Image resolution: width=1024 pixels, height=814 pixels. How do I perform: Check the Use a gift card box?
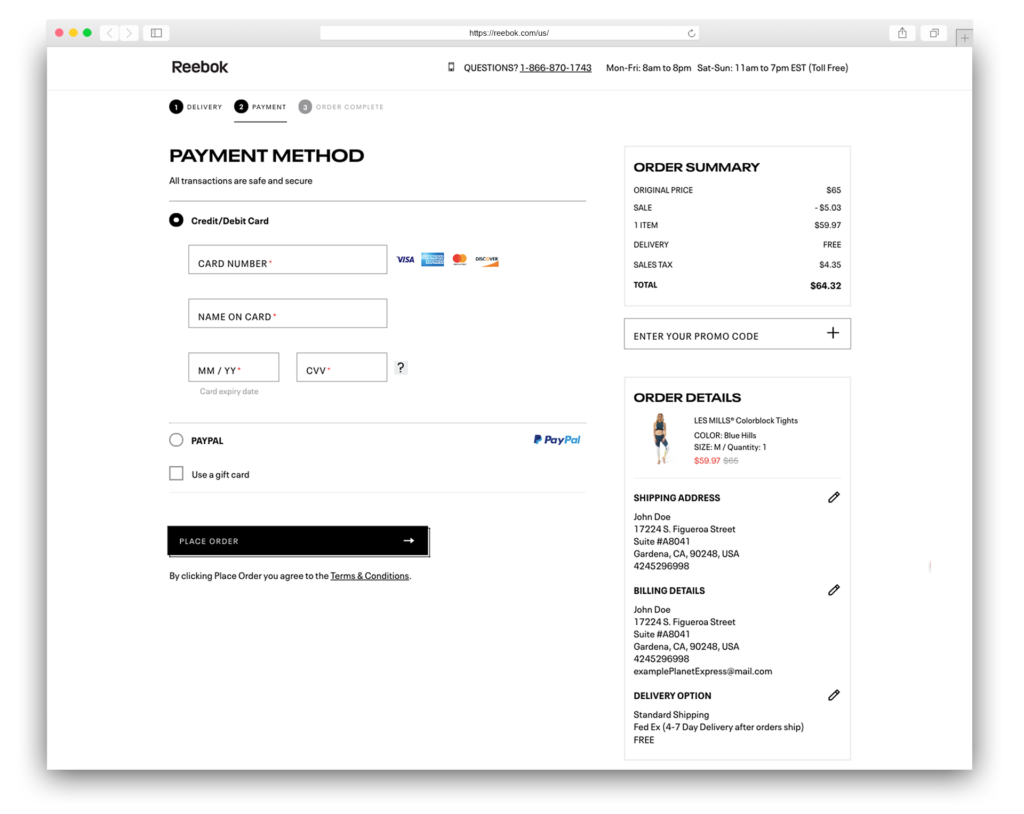coord(176,474)
